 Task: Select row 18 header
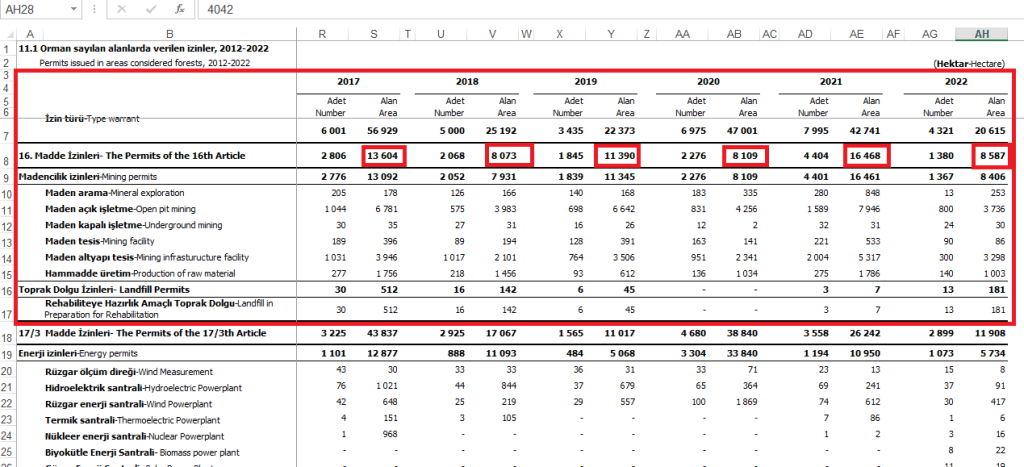click(7, 331)
